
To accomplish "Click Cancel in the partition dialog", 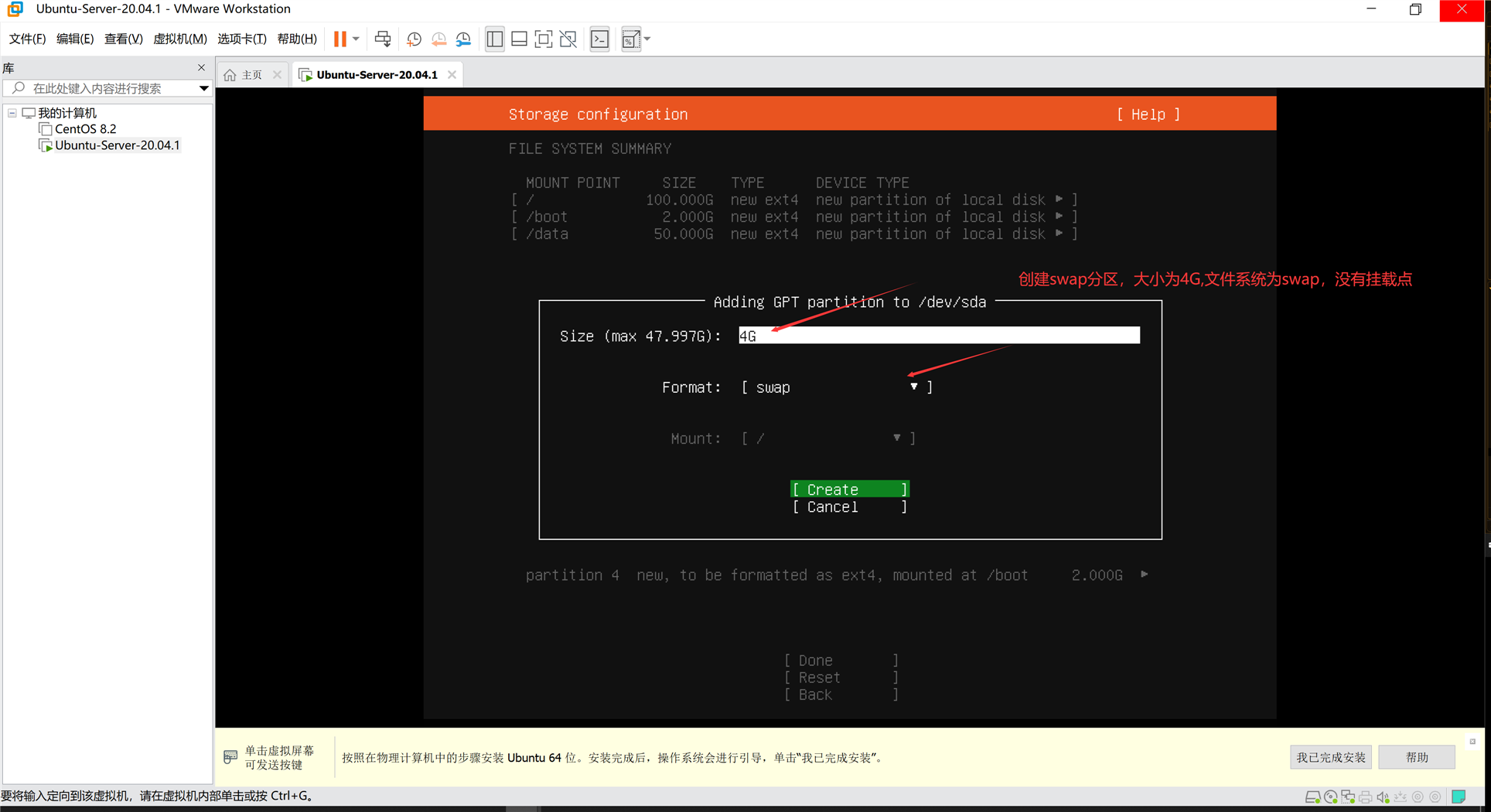I will [x=850, y=507].
